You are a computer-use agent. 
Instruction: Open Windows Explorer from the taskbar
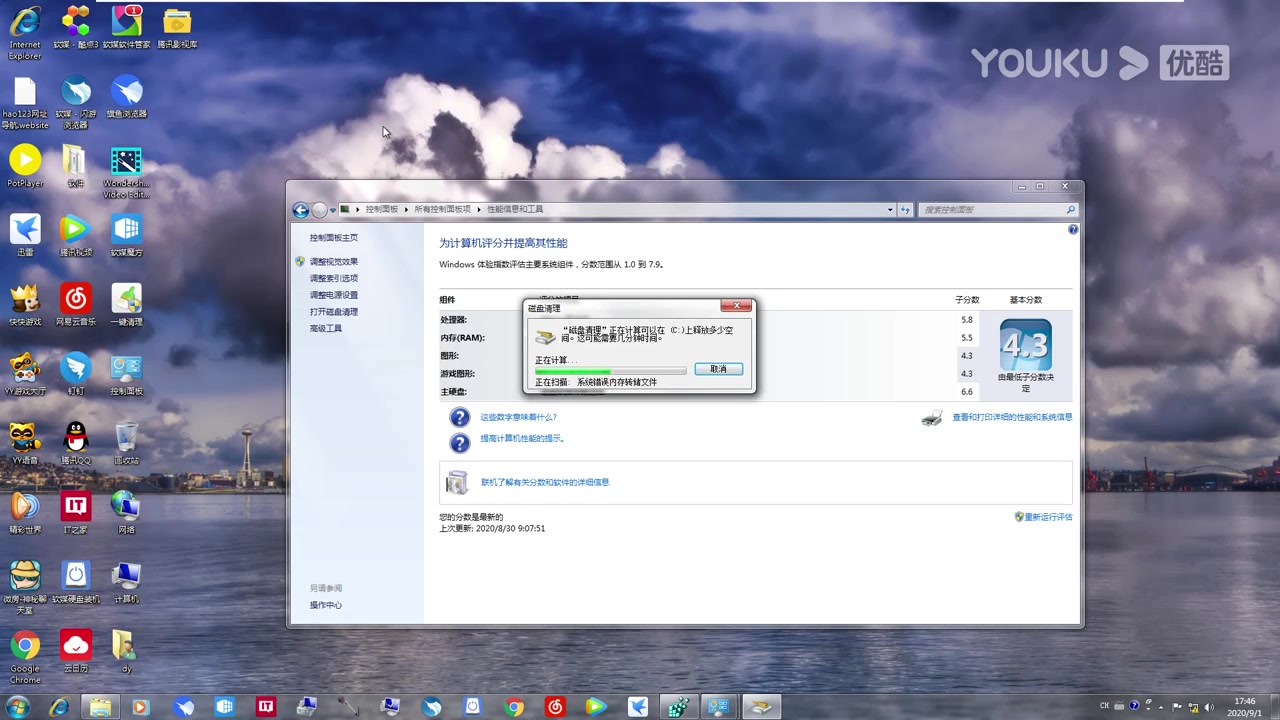(x=100, y=707)
